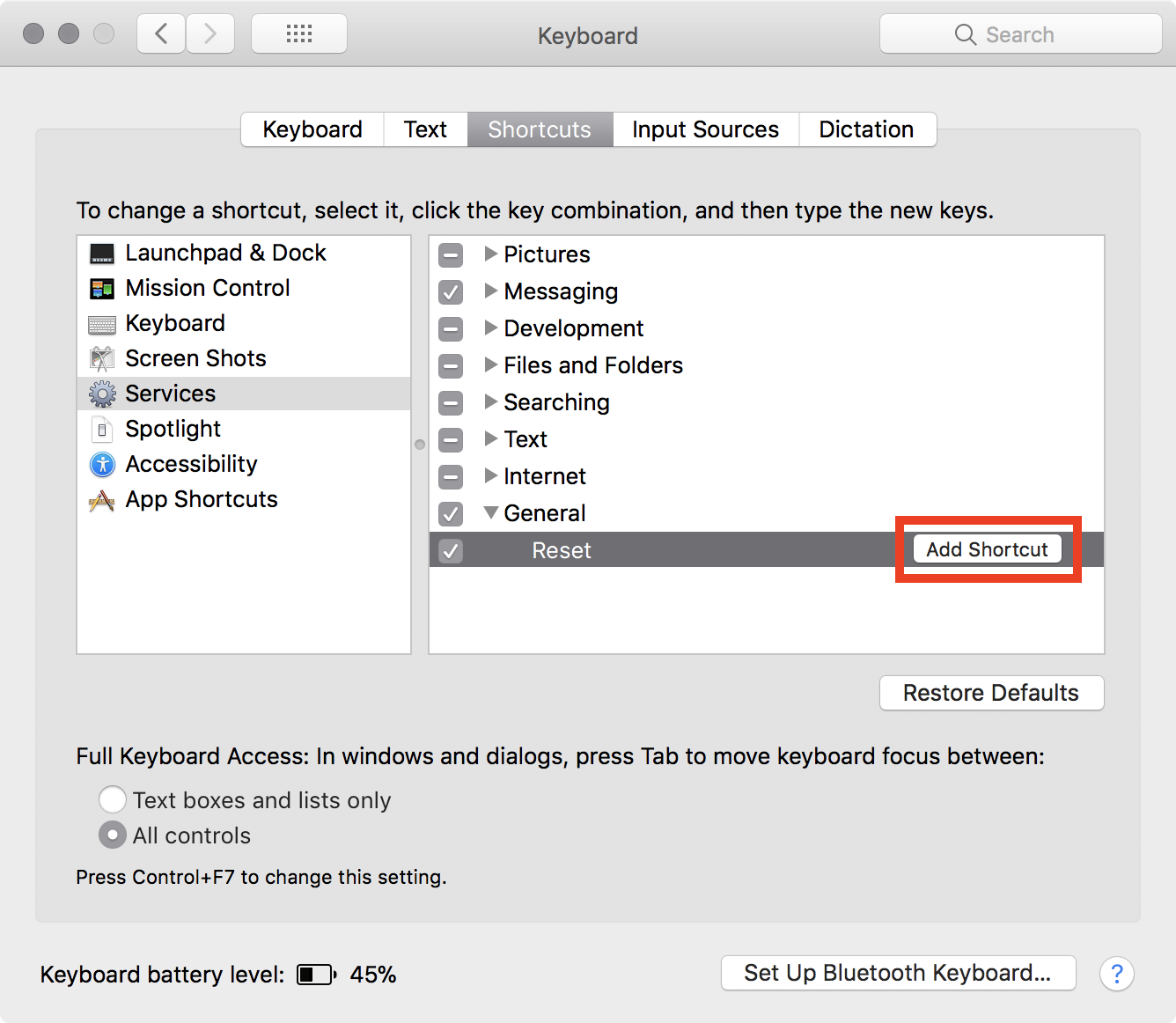Image resolution: width=1176 pixels, height=1023 pixels.
Task: Go forward with the right arrow button
Action: point(210,34)
